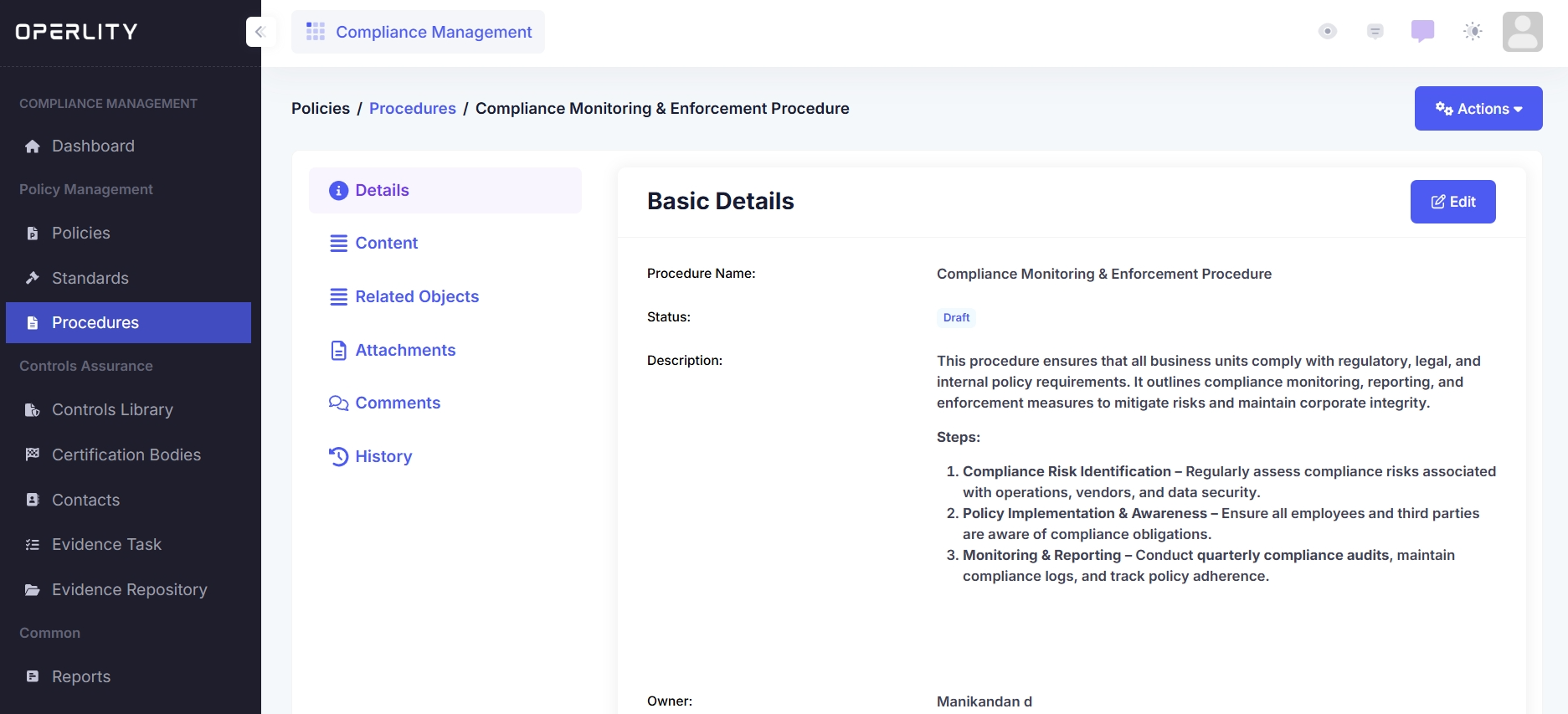
Task: Open the small message icon in header
Action: (1375, 32)
